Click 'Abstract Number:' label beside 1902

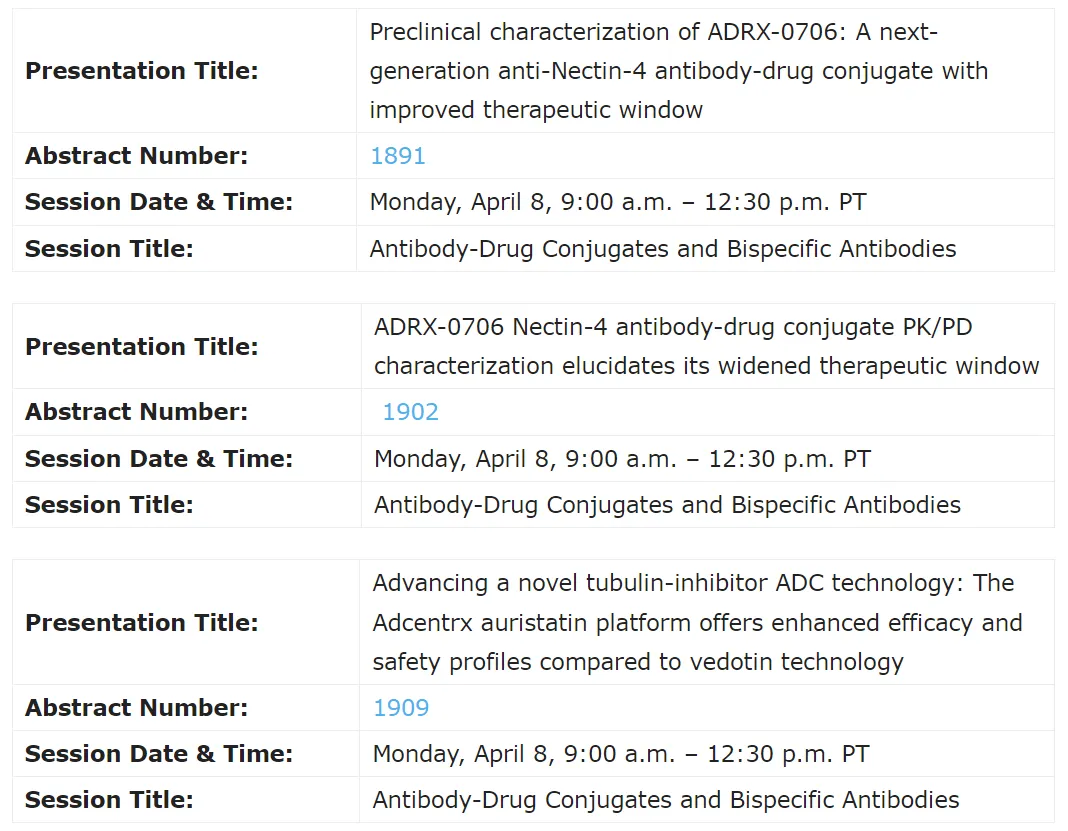[136, 412]
